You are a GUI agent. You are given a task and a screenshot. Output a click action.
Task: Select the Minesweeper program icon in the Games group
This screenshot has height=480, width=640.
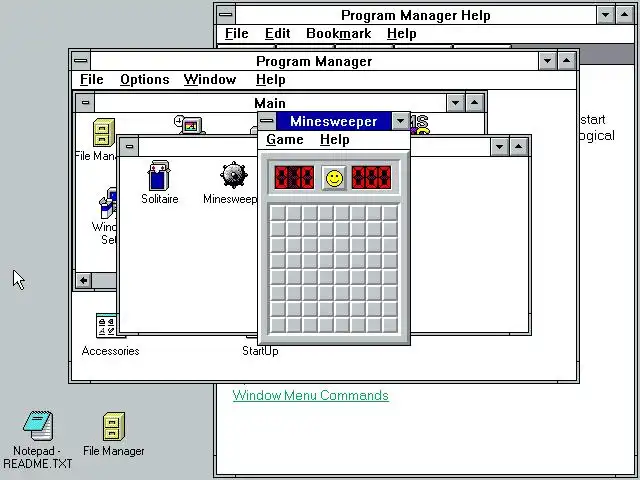[x=233, y=176]
